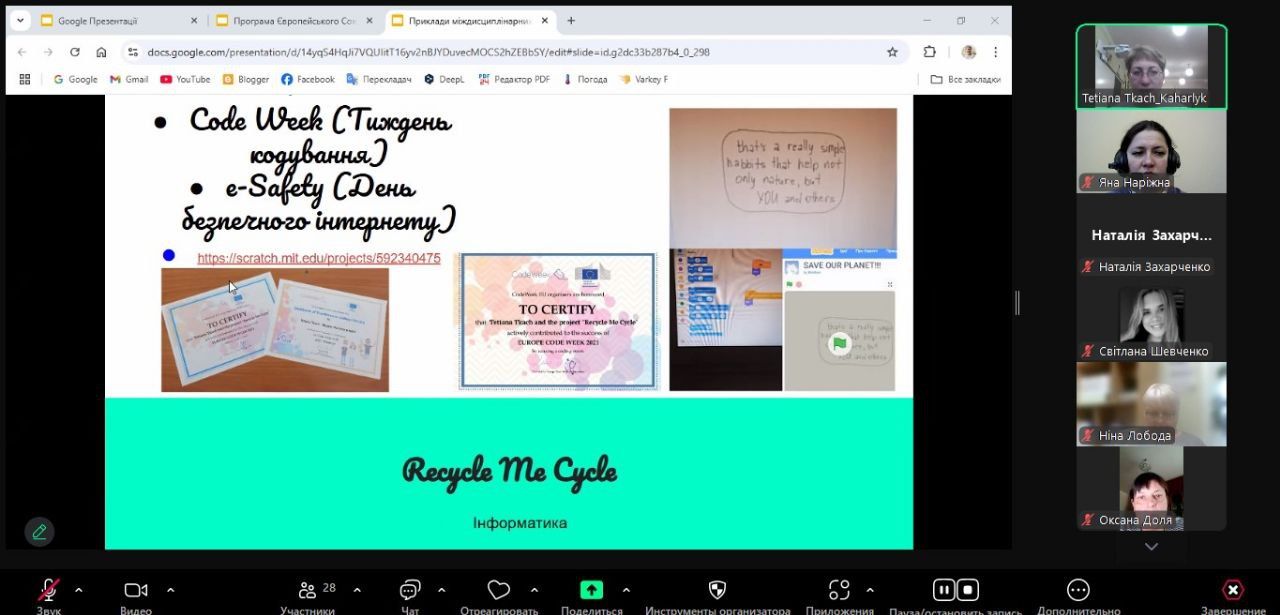The height and width of the screenshot is (615, 1280).
Task: Pause the meeting recording
Action: (x=943, y=590)
